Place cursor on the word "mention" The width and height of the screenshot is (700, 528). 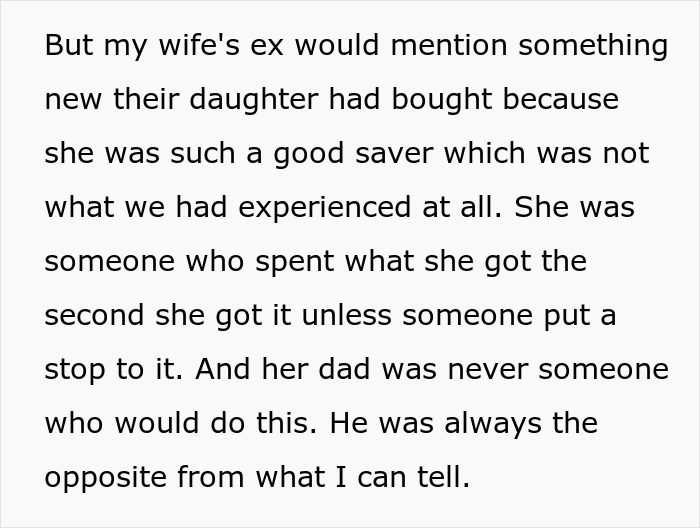point(449,45)
